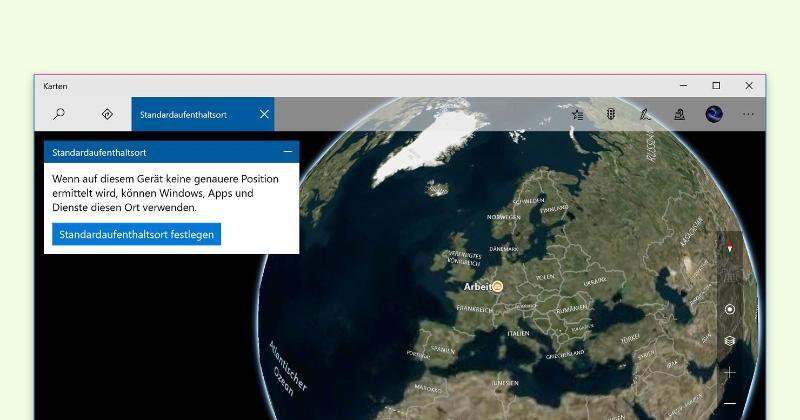Image resolution: width=800 pixels, height=420 pixels.
Task: Click the traffic light icon
Action: point(611,114)
